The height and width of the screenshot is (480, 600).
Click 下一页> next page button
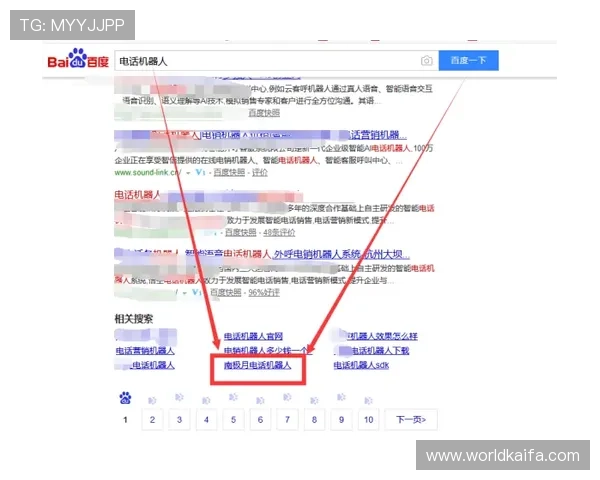pos(411,420)
